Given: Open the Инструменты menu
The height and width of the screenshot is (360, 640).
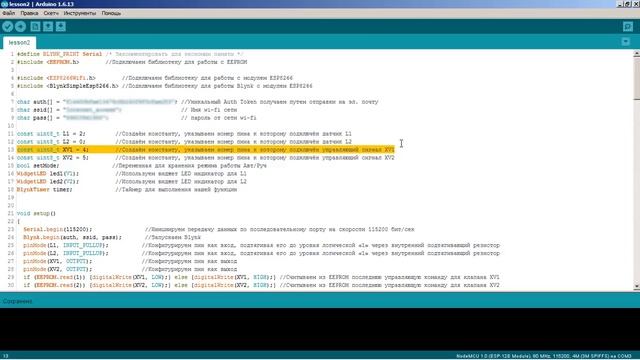Looking at the screenshot, I should [x=80, y=13].
